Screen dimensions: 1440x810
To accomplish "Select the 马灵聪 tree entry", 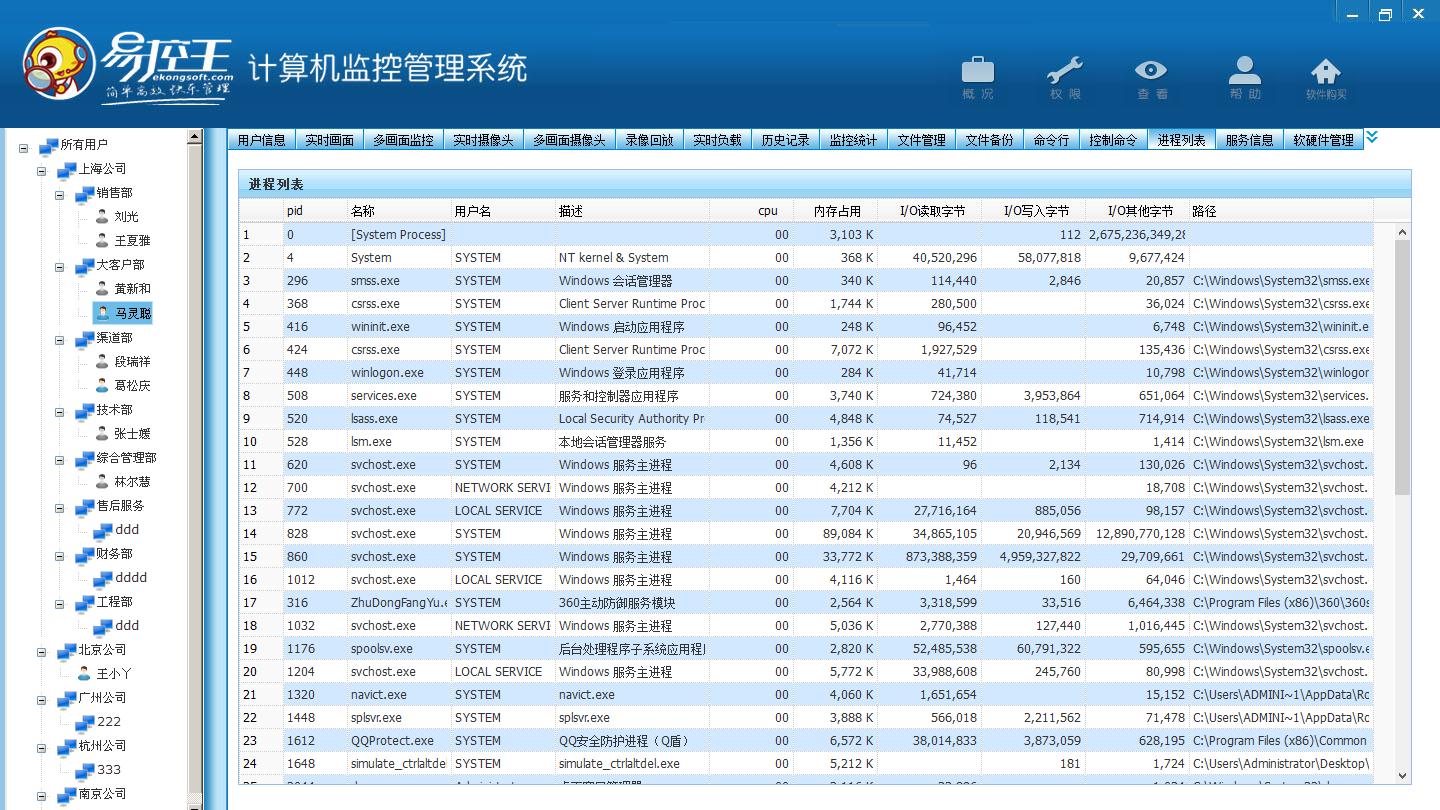I will coord(123,313).
